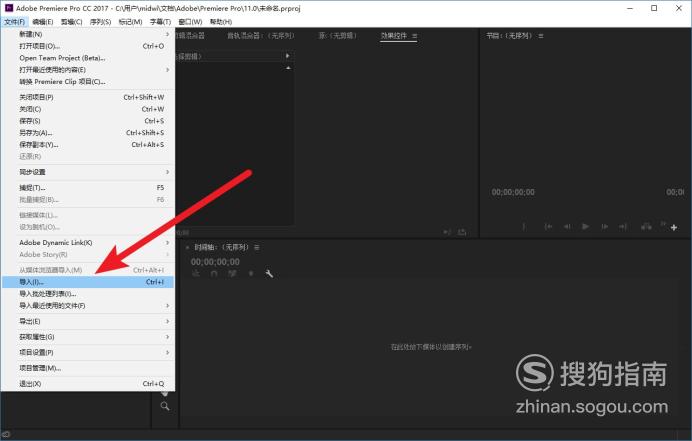692x441 pixels.
Task: Click the play arrow in effect controls
Action: coord(287,56)
